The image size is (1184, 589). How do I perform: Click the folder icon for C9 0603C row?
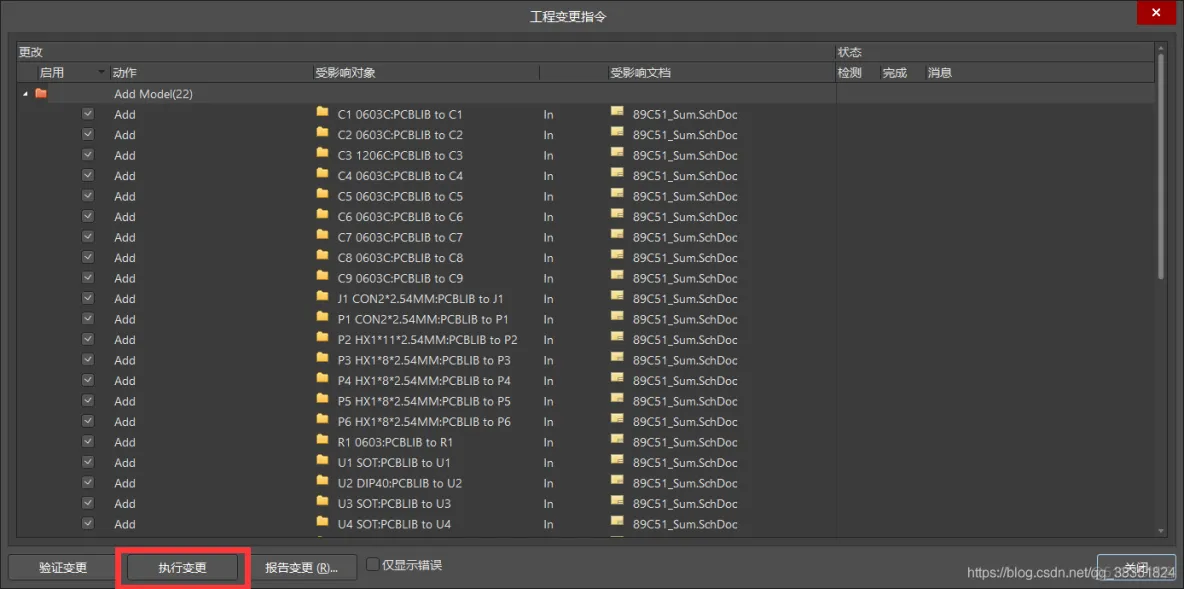point(322,276)
